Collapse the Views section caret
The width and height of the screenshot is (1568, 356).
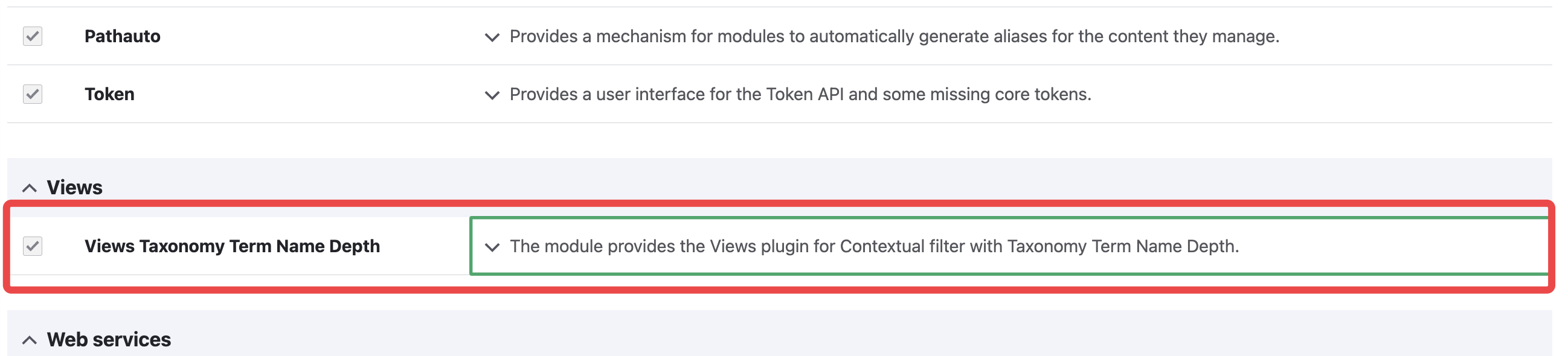(x=29, y=188)
